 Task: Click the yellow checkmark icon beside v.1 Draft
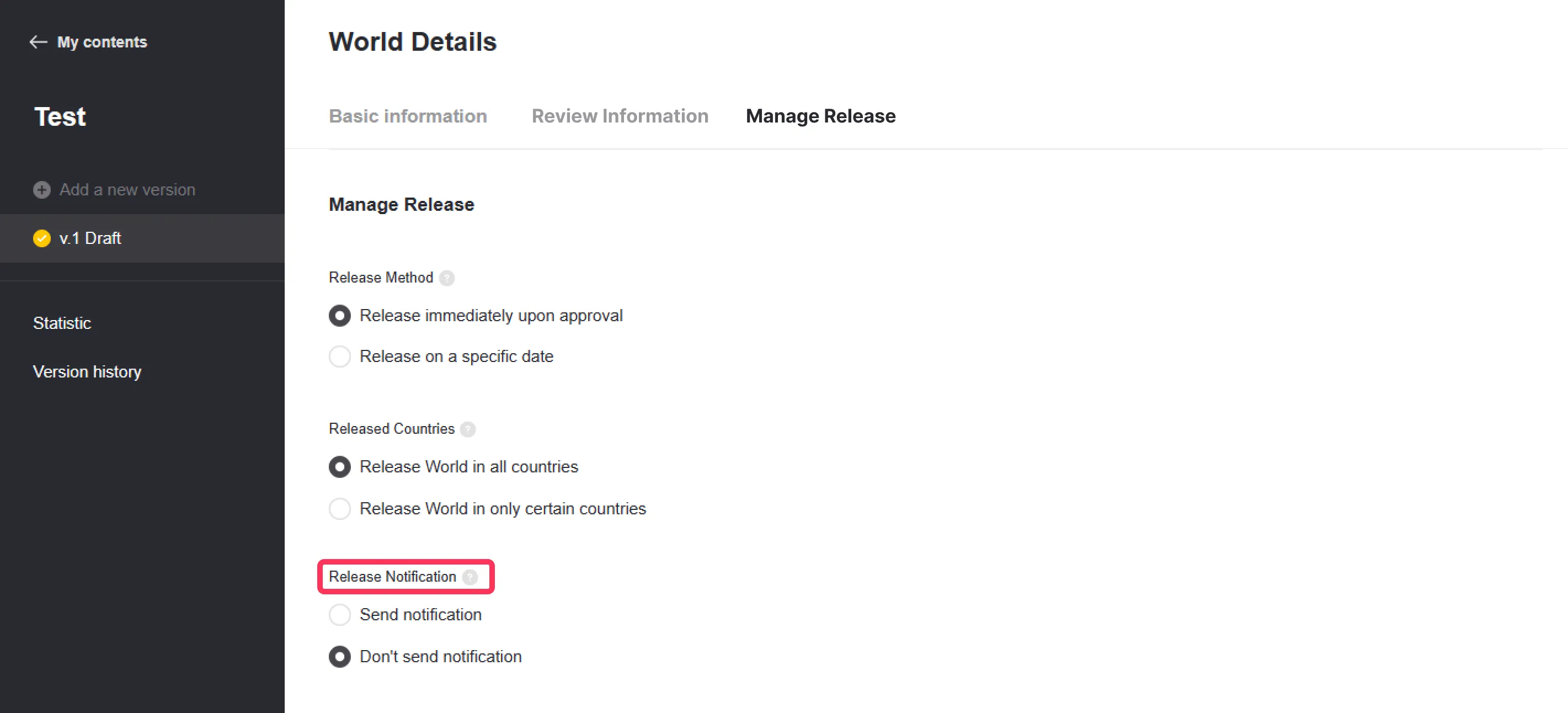tap(42, 238)
